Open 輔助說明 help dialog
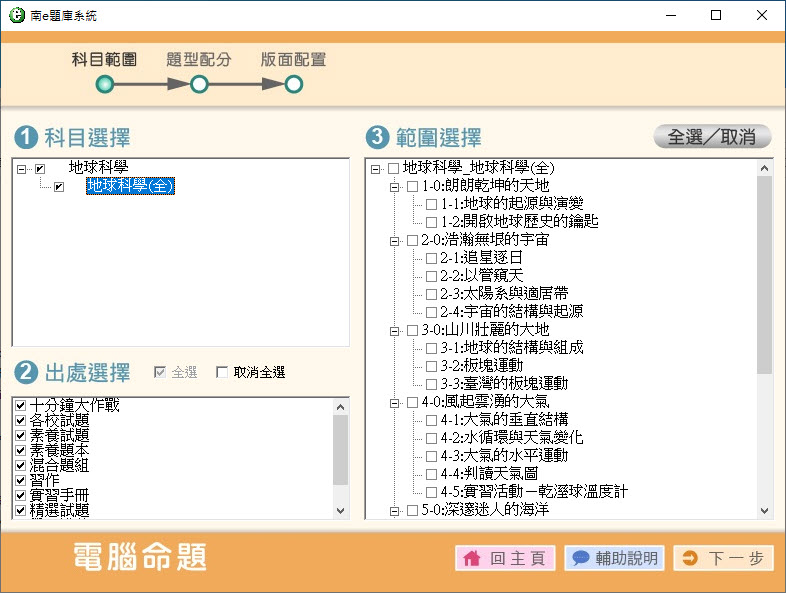Screen dimensions: 786x593 [614, 558]
